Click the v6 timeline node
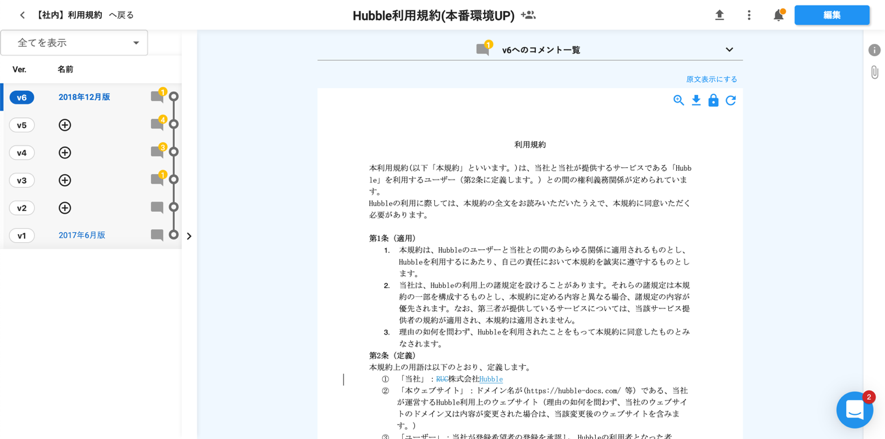This screenshot has height=439, width=885. pos(174,97)
